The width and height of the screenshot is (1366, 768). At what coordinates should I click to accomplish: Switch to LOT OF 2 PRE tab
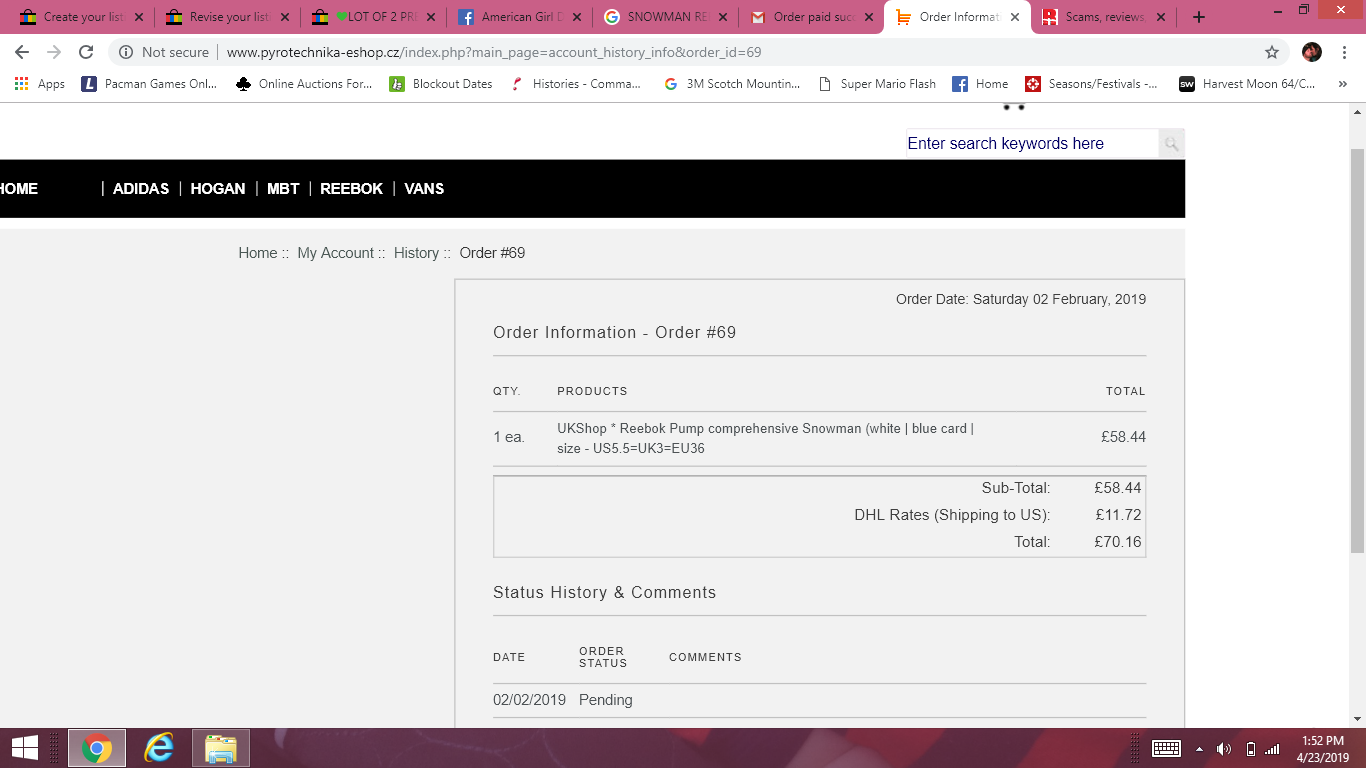(x=374, y=17)
